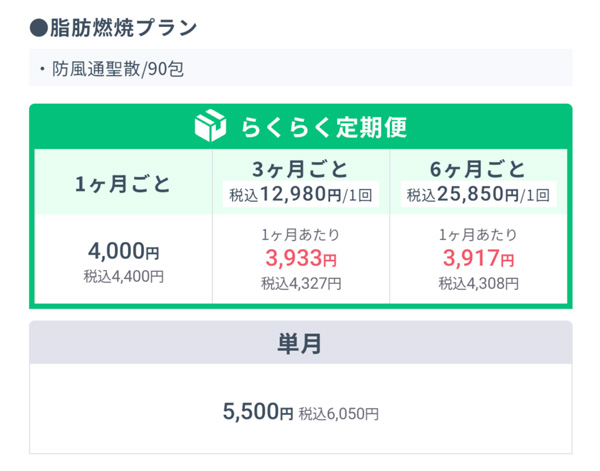
Task: Pick the 5,500円 single-month price
Action: tap(257, 411)
